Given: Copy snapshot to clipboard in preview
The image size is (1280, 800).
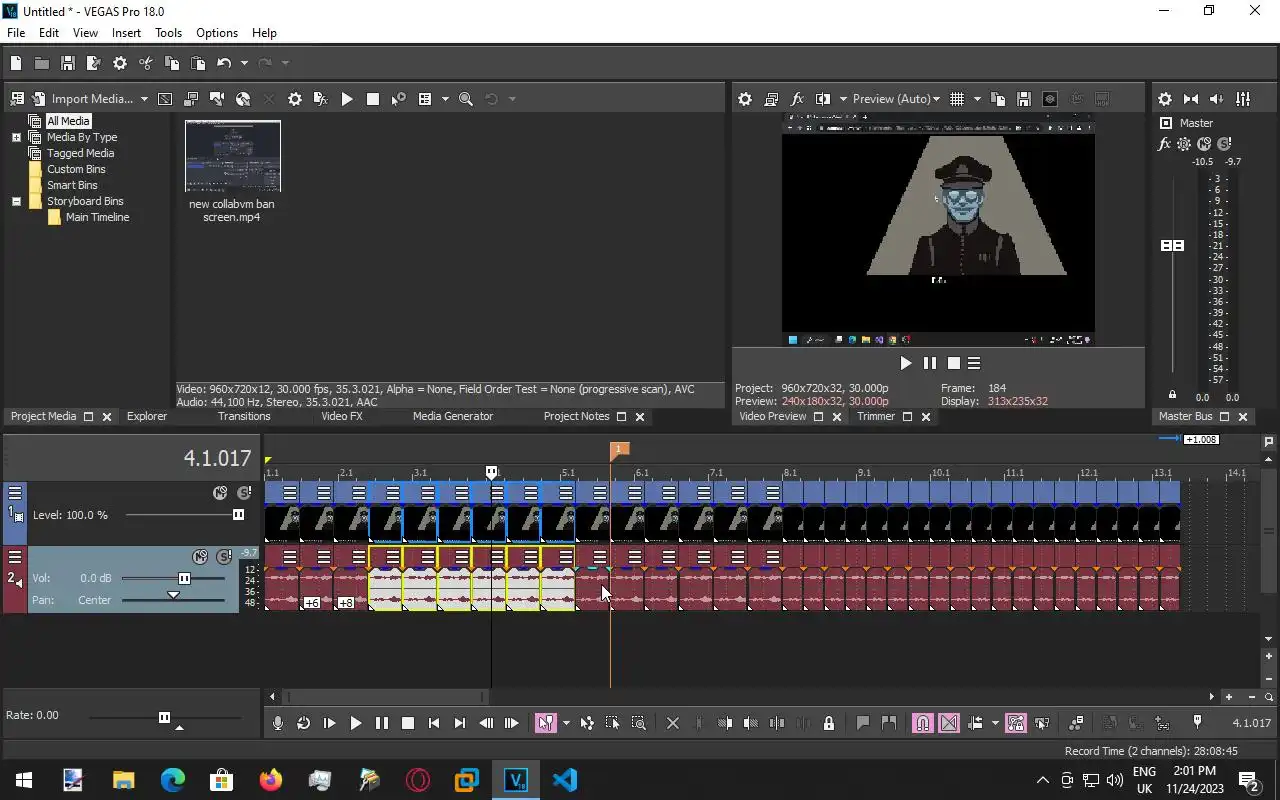Looking at the screenshot, I should (998, 99).
